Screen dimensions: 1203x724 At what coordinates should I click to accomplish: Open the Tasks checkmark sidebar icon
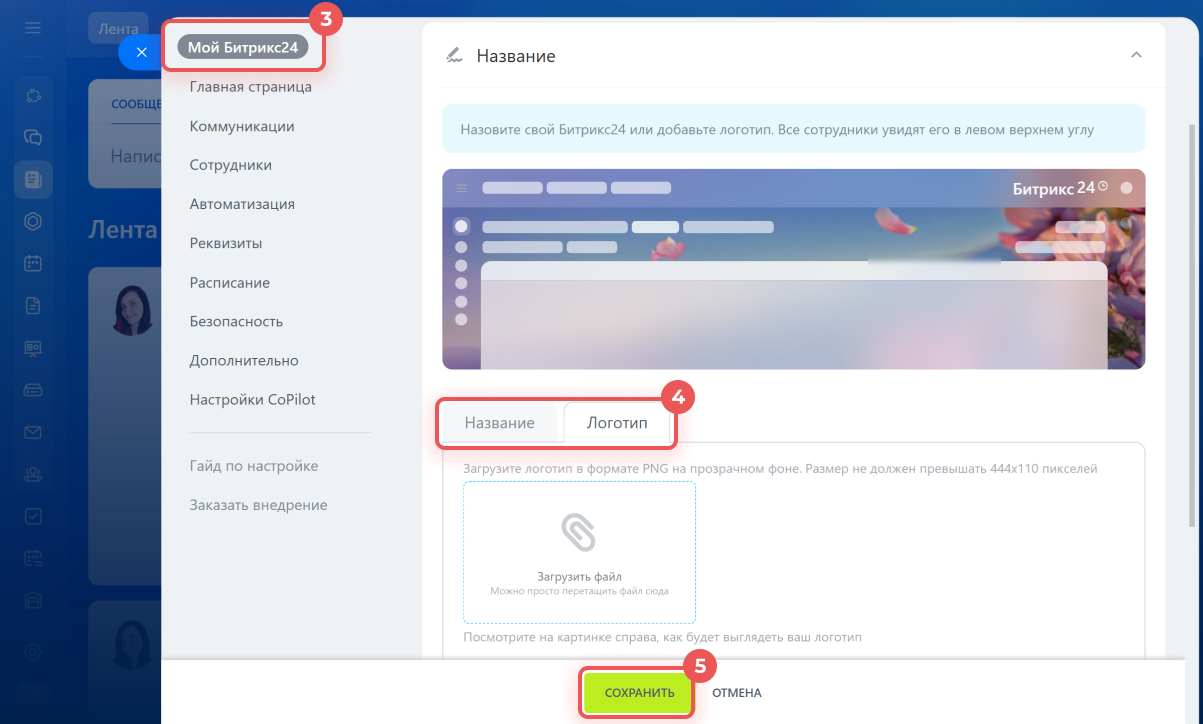(33, 516)
